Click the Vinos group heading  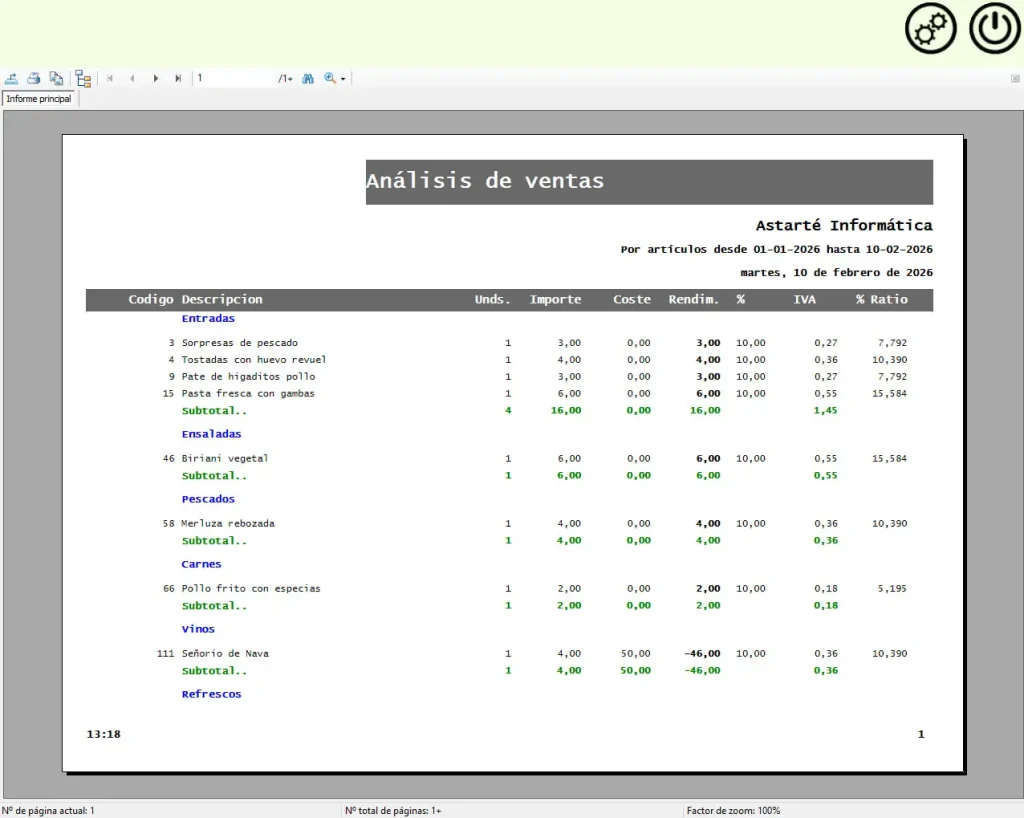click(198, 629)
